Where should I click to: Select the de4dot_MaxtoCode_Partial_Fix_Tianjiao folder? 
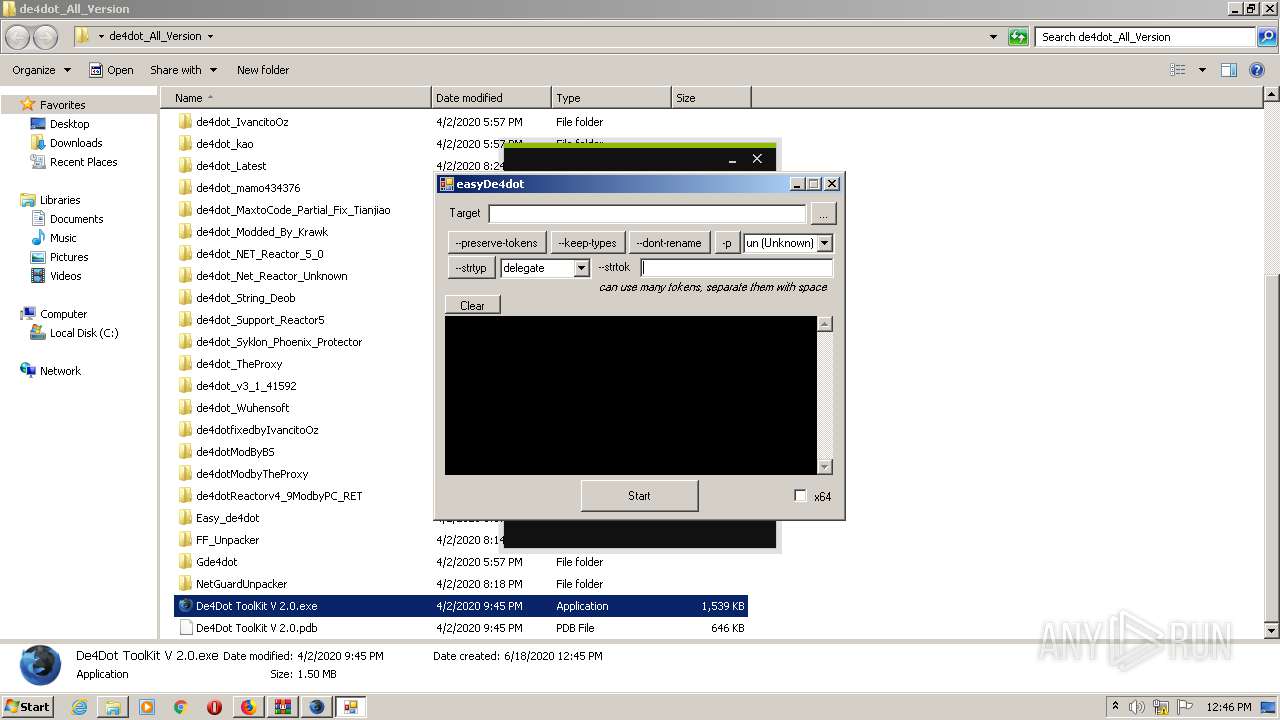(x=293, y=210)
